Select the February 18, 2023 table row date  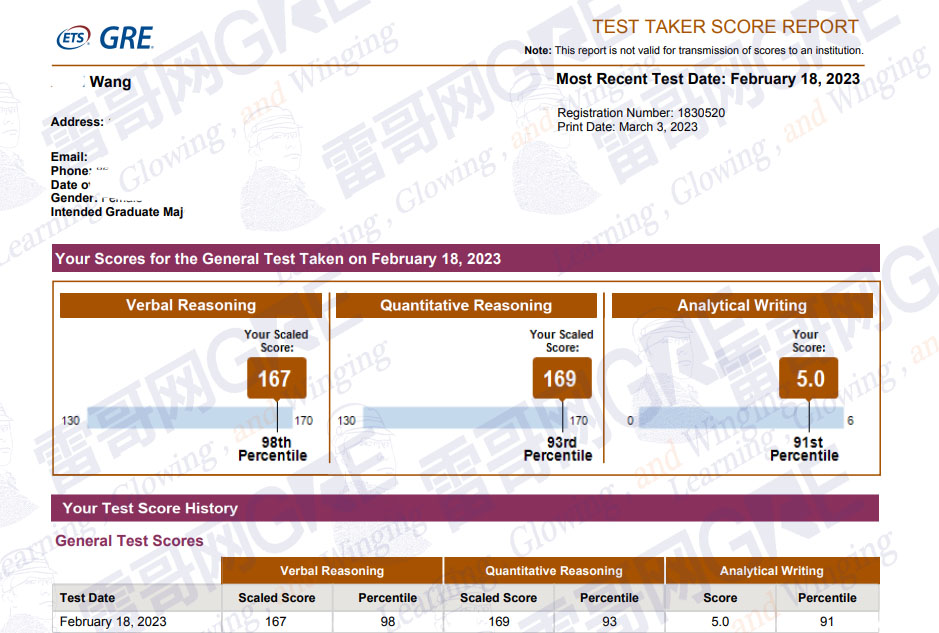113,622
